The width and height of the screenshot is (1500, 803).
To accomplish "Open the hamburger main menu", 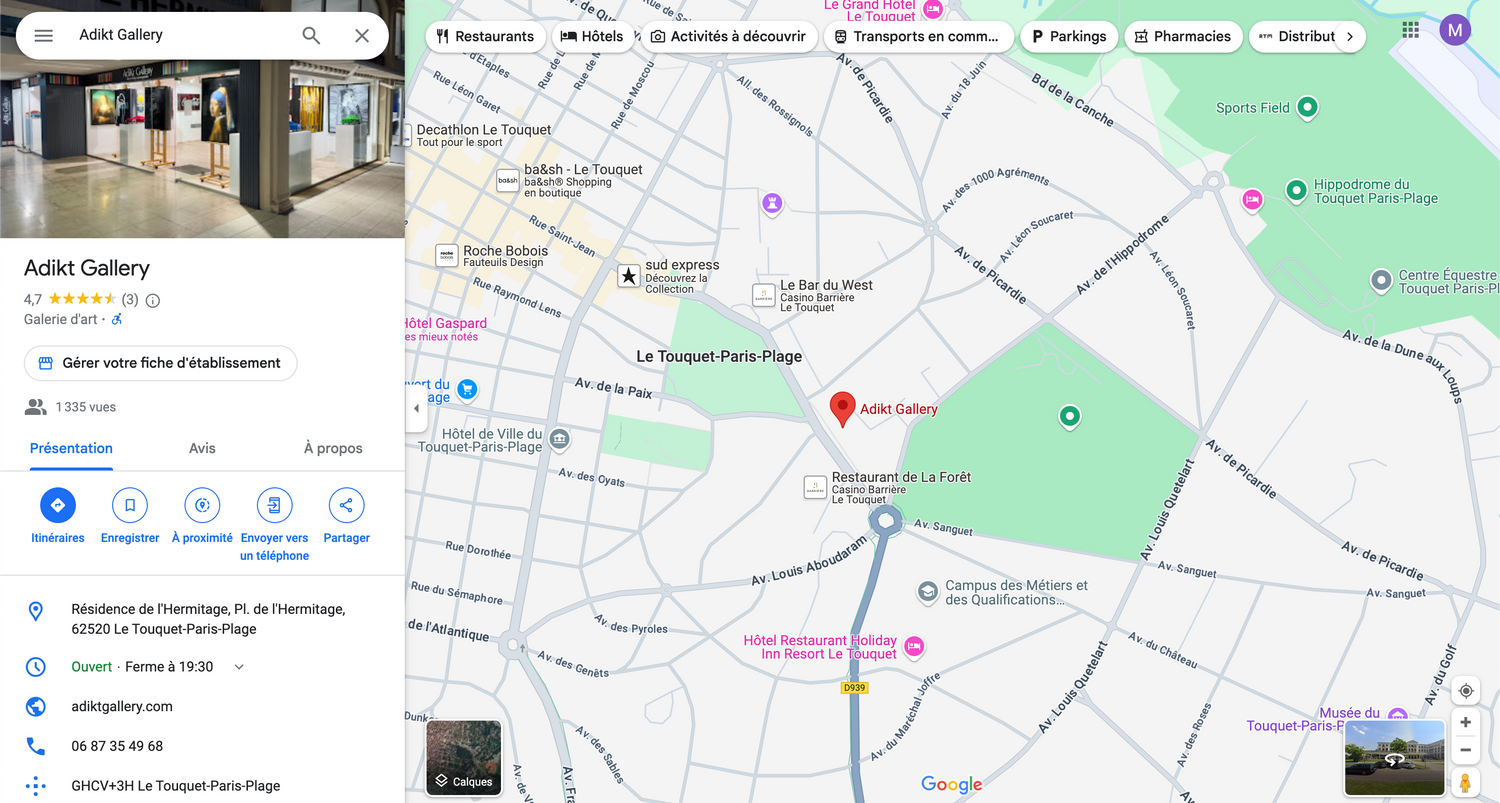I will (43, 36).
